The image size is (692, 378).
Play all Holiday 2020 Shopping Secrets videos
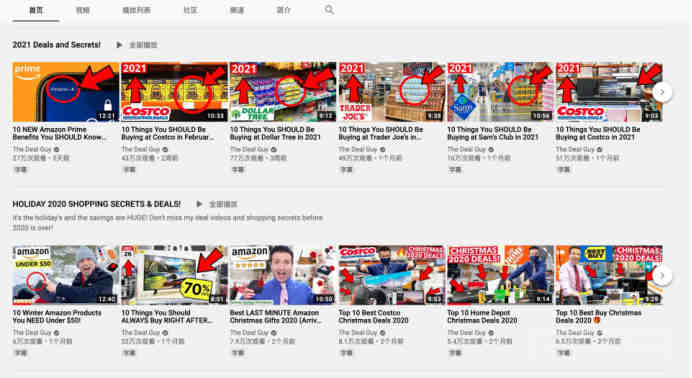point(217,204)
